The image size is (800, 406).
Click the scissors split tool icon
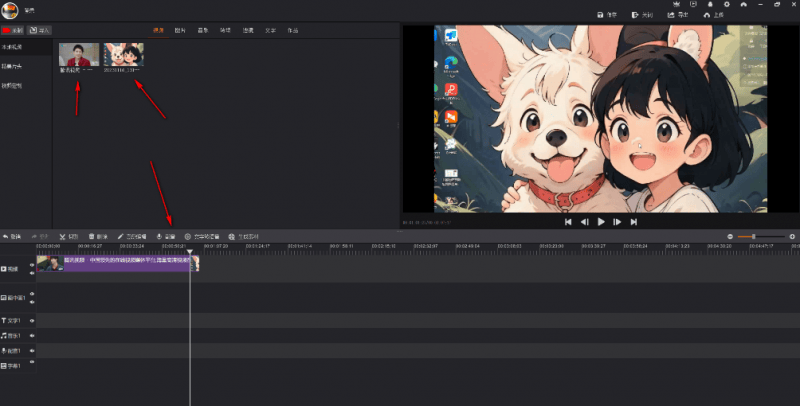coord(62,236)
